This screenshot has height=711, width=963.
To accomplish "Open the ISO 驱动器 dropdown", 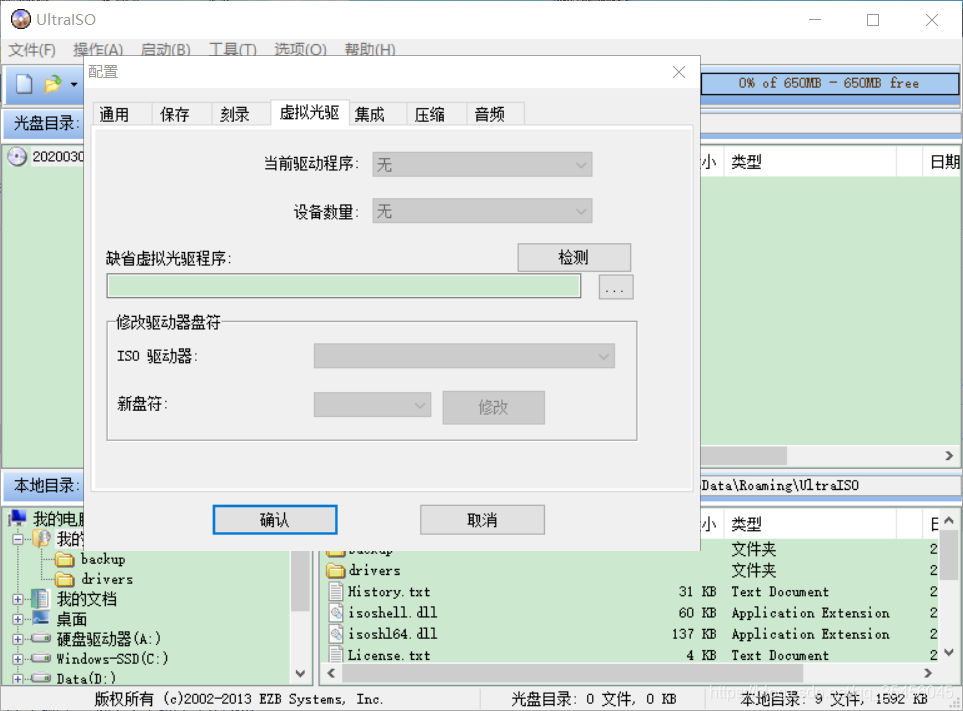I will (x=464, y=356).
